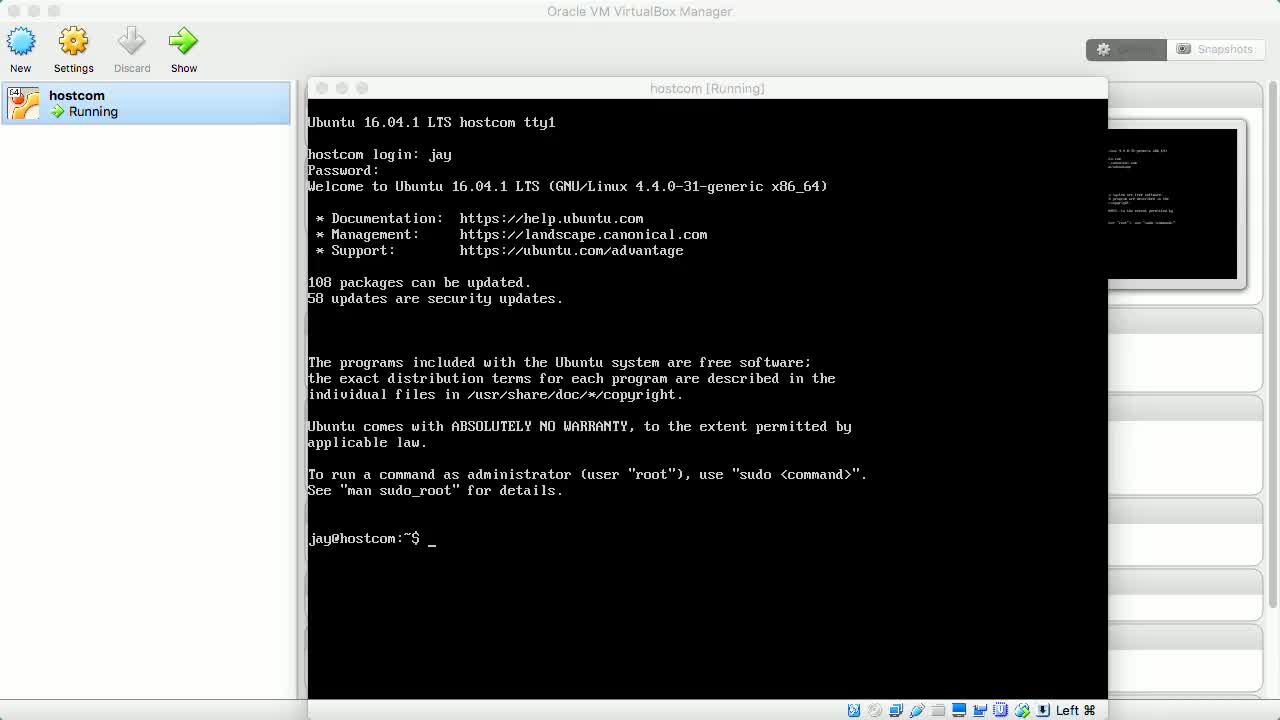This screenshot has height=720, width=1280.
Task: Click the Left ⌘ host key indicator
Action: click(1076, 710)
